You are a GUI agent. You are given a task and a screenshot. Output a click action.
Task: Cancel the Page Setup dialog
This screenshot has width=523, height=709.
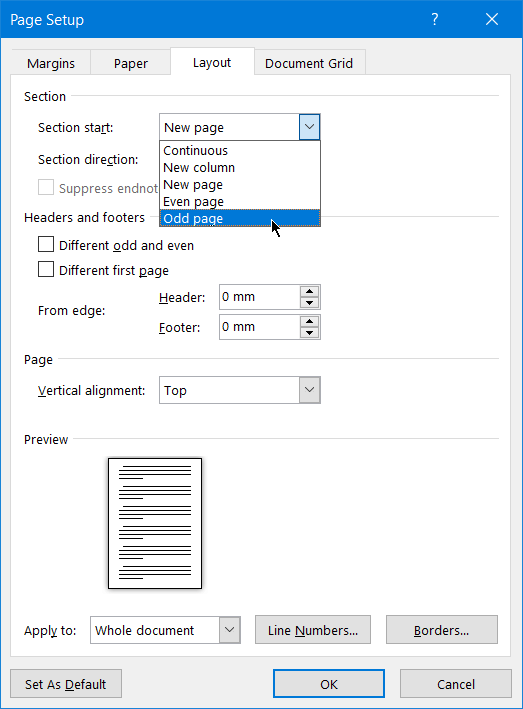tap(456, 684)
